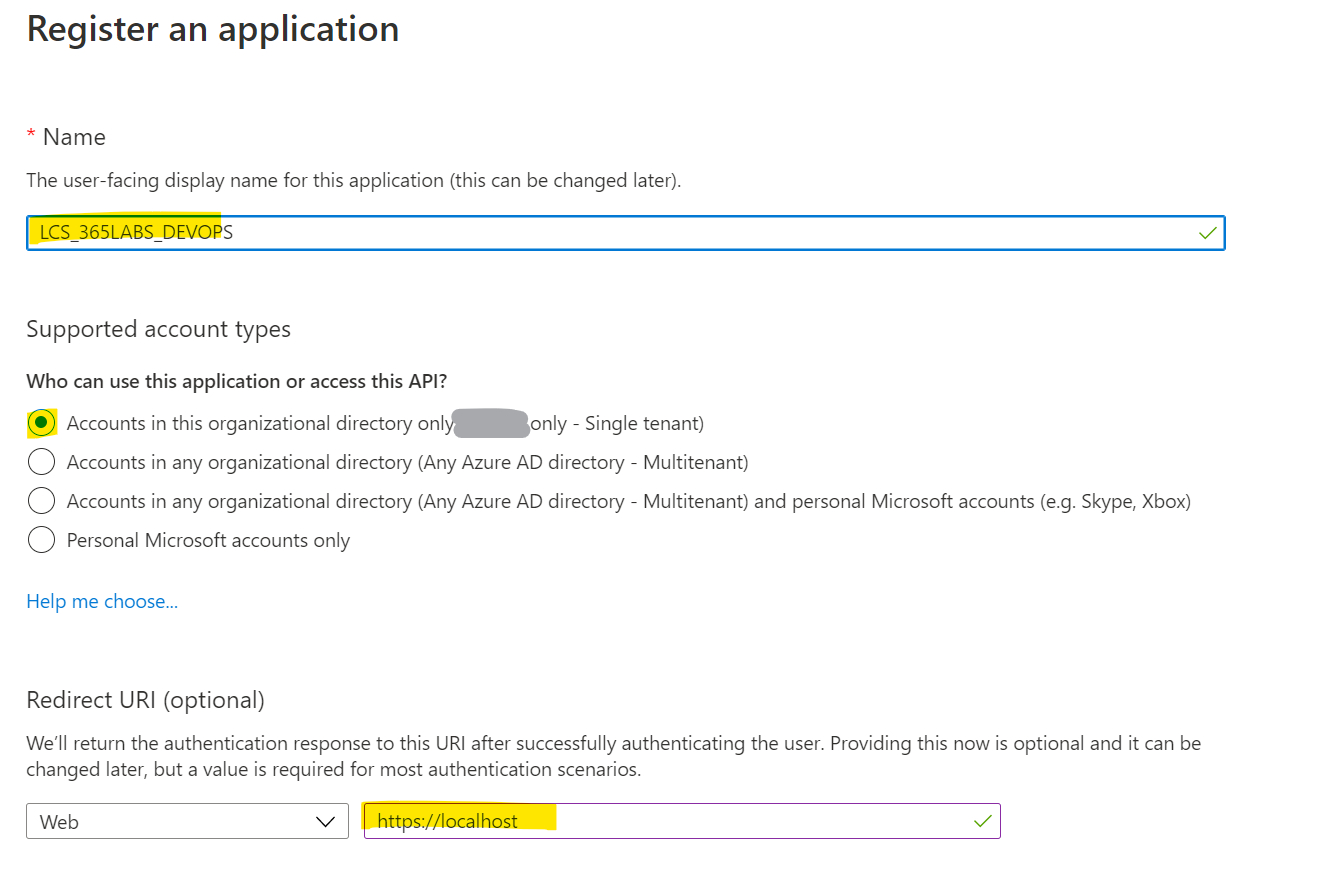Click the required asterisk Name label
Image resolution: width=1335 pixels, height=895 pixels.
pyautogui.click(x=66, y=137)
